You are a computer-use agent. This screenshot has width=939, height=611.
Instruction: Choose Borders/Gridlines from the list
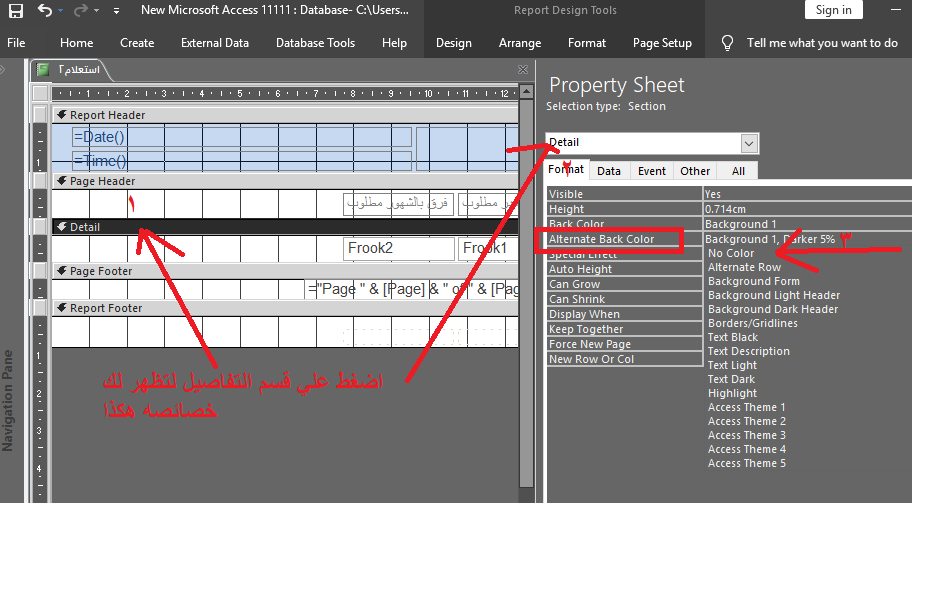[753, 323]
